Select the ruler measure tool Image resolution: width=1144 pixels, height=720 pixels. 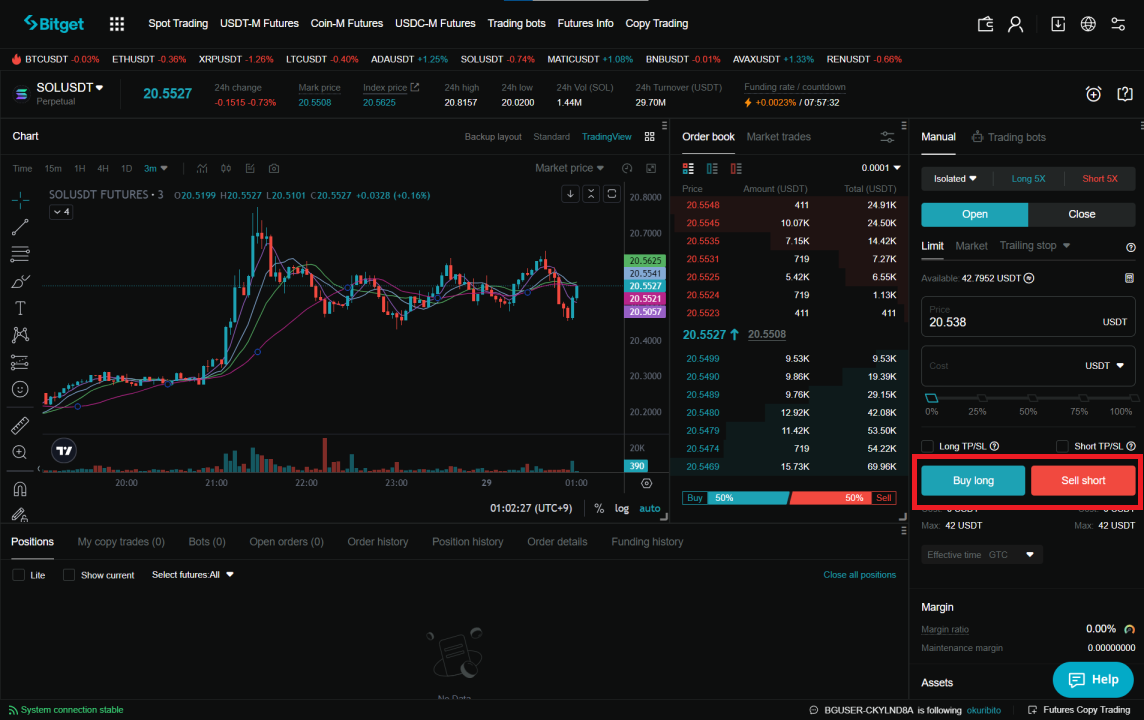click(x=20, y=425)
